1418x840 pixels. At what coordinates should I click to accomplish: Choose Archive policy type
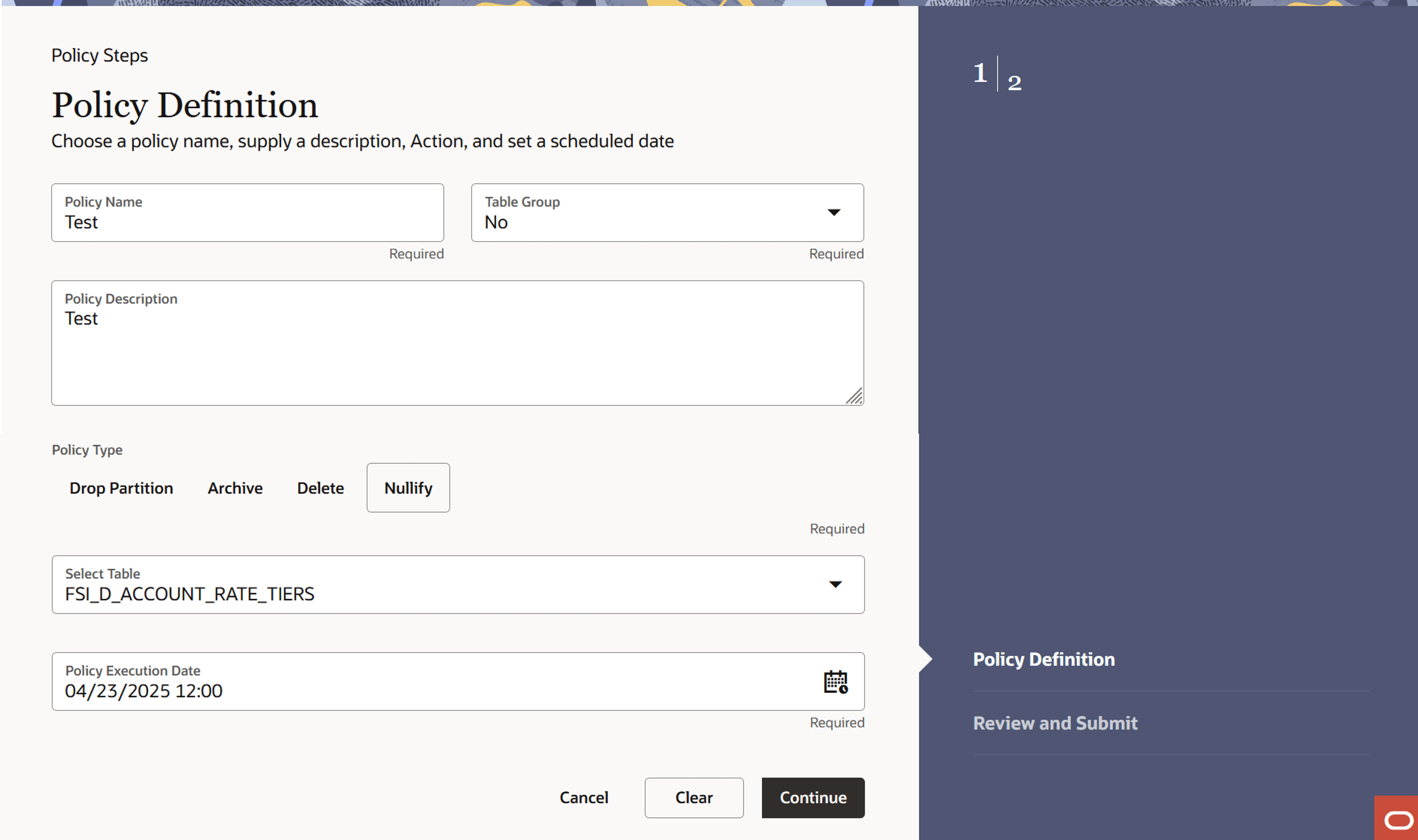235,488
